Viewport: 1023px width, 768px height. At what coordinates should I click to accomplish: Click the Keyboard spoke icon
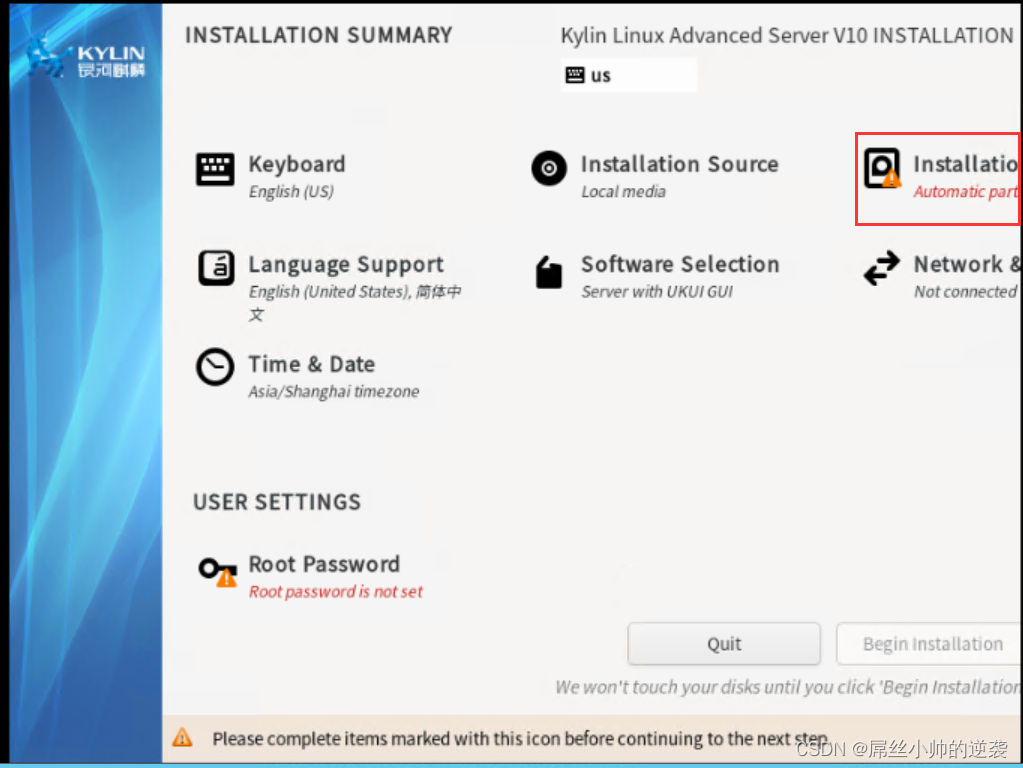[x=215, y=169]
